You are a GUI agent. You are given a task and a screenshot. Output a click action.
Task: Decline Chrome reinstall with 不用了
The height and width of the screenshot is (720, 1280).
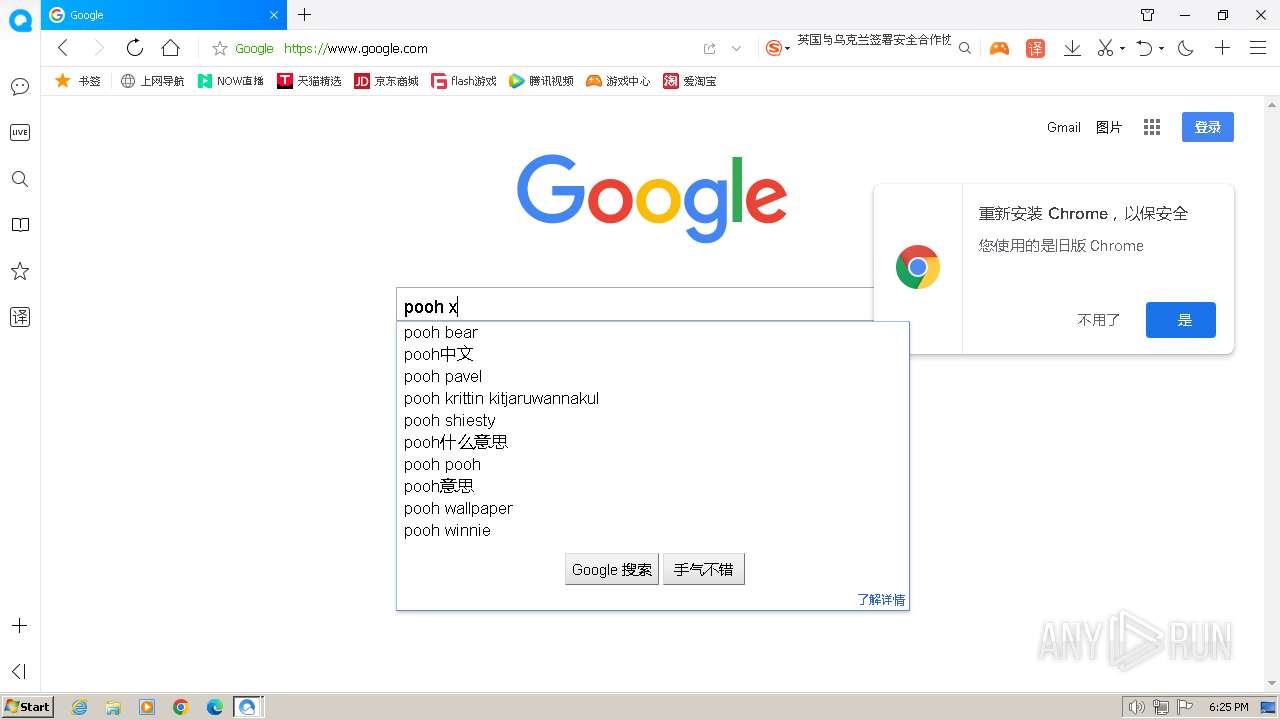pyautogui.click(x=1098, y=320)
